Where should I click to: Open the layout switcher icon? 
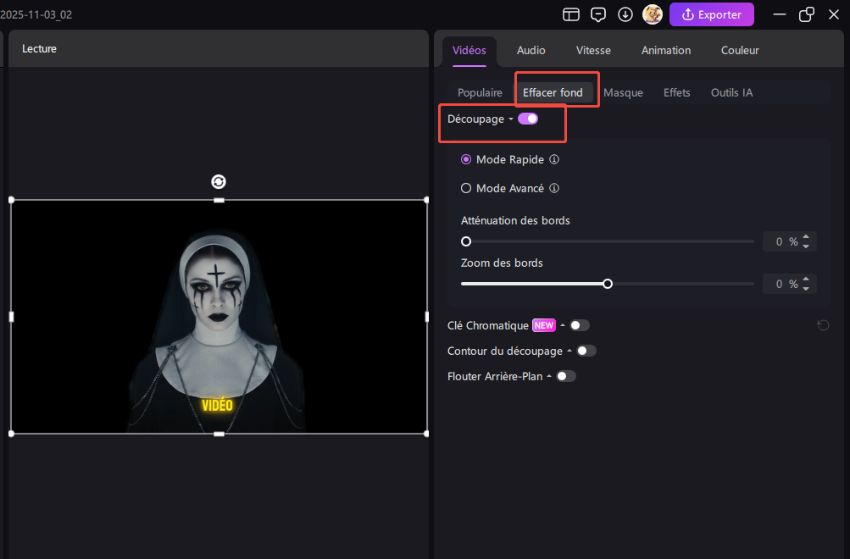571,15
